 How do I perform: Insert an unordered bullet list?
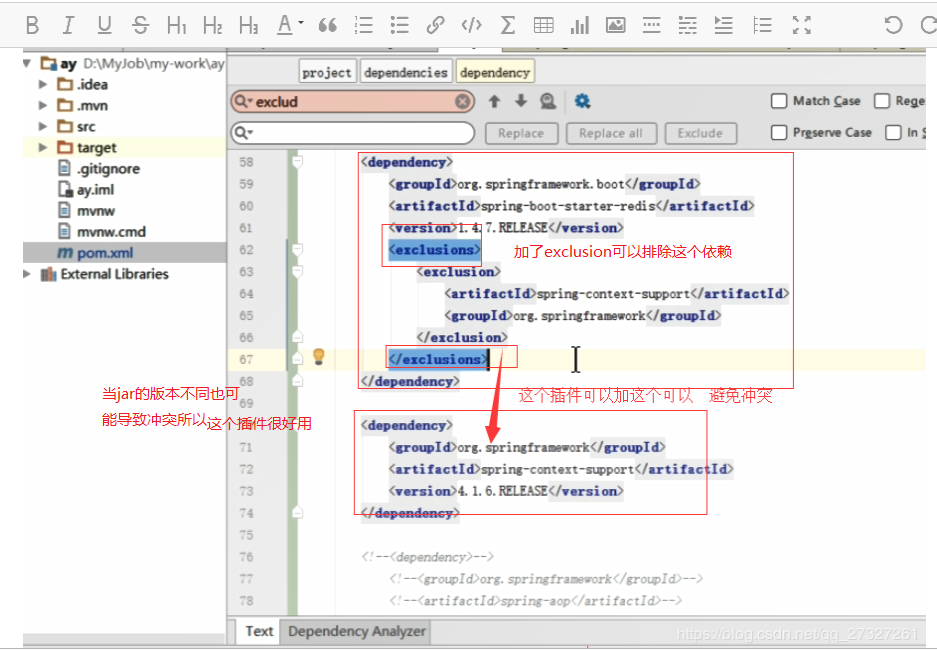tap(399, 25)
